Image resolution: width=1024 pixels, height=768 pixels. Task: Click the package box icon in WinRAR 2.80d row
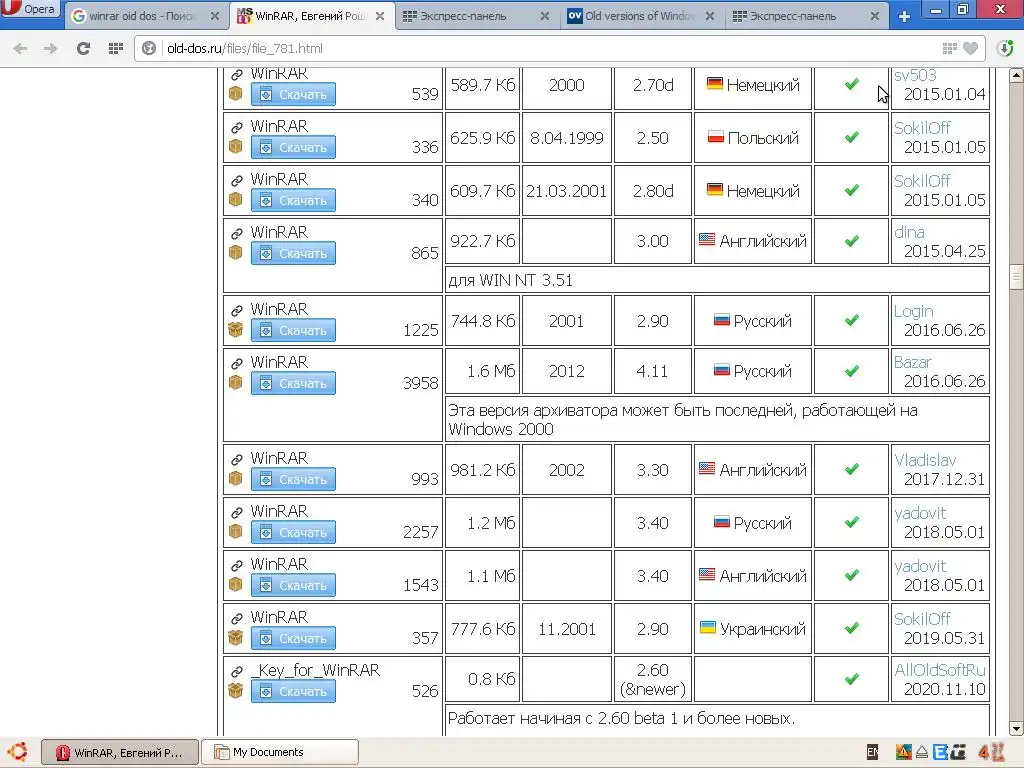coord(236,200)
